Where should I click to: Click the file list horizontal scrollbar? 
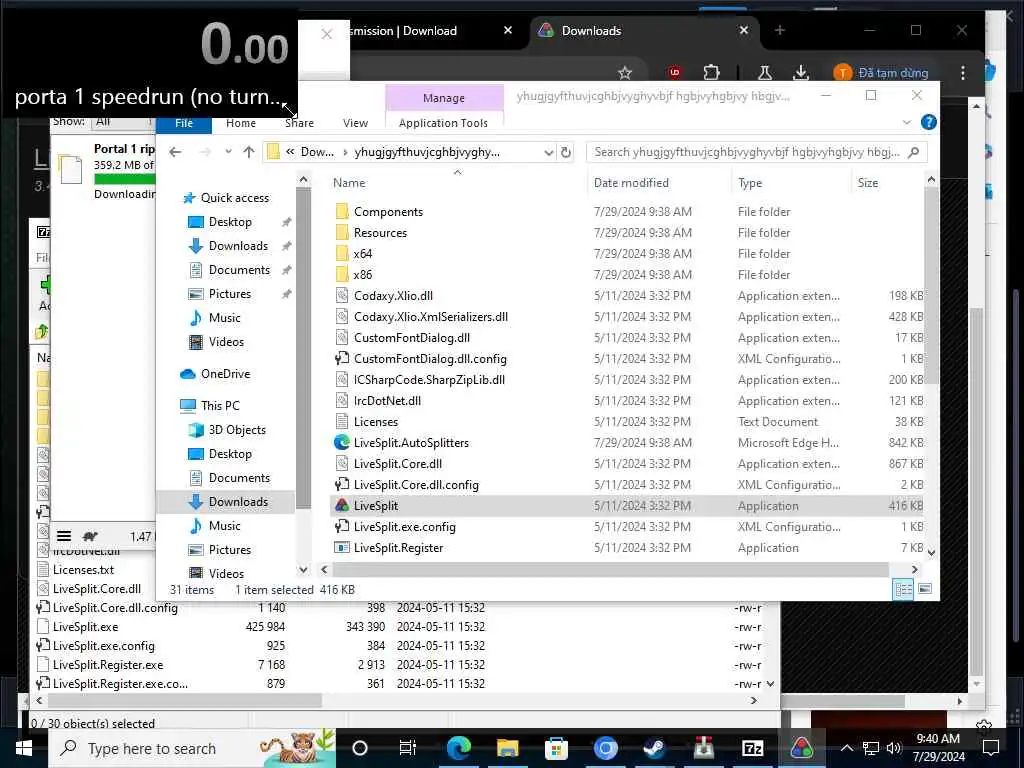tap(611, 569)
